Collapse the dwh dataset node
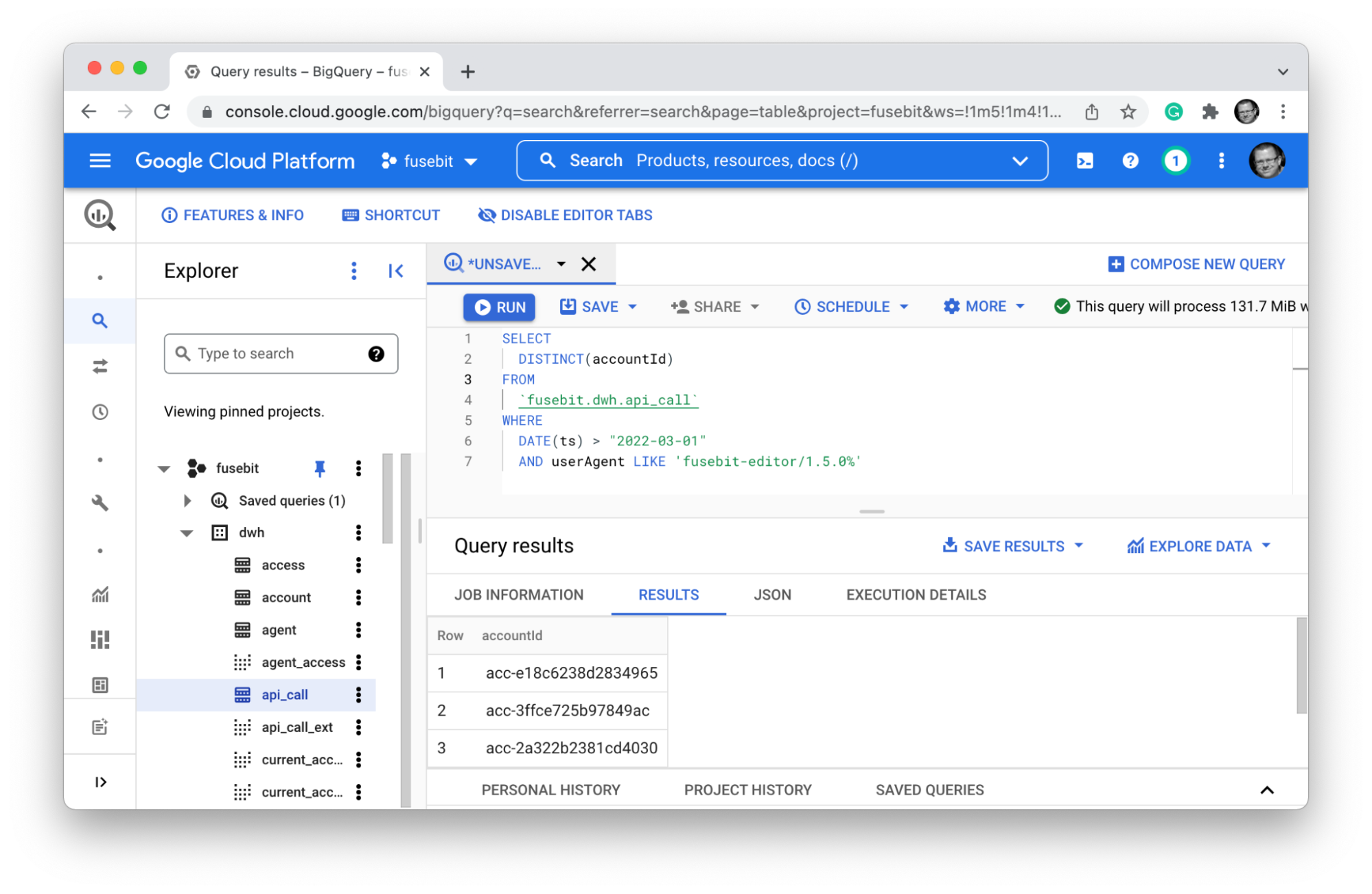Image resolution: width=1372 pixels, height=894 pixels. click(x=187, y=533)
